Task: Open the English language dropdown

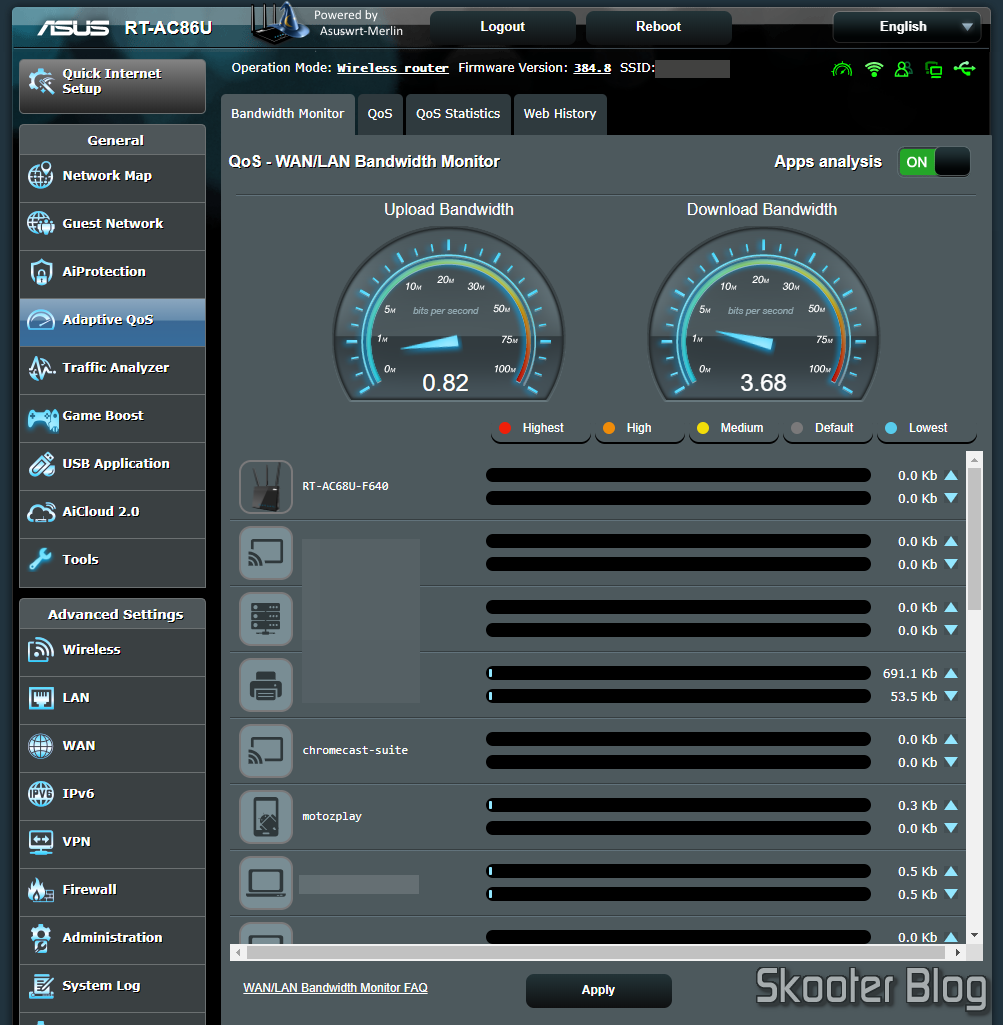Action: pos(906,27)
